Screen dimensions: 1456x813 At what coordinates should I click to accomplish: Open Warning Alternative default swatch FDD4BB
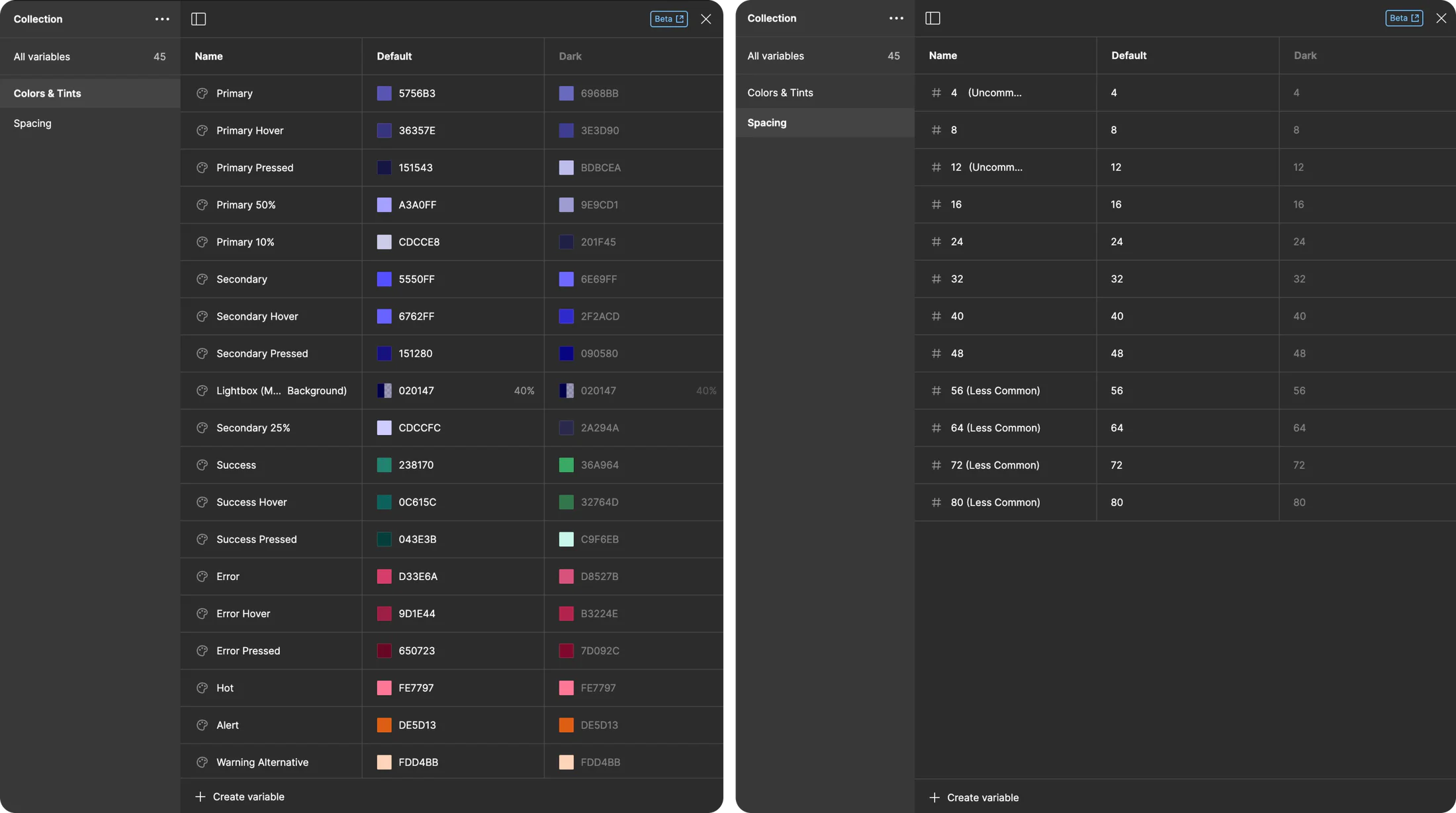coord(385,762)
